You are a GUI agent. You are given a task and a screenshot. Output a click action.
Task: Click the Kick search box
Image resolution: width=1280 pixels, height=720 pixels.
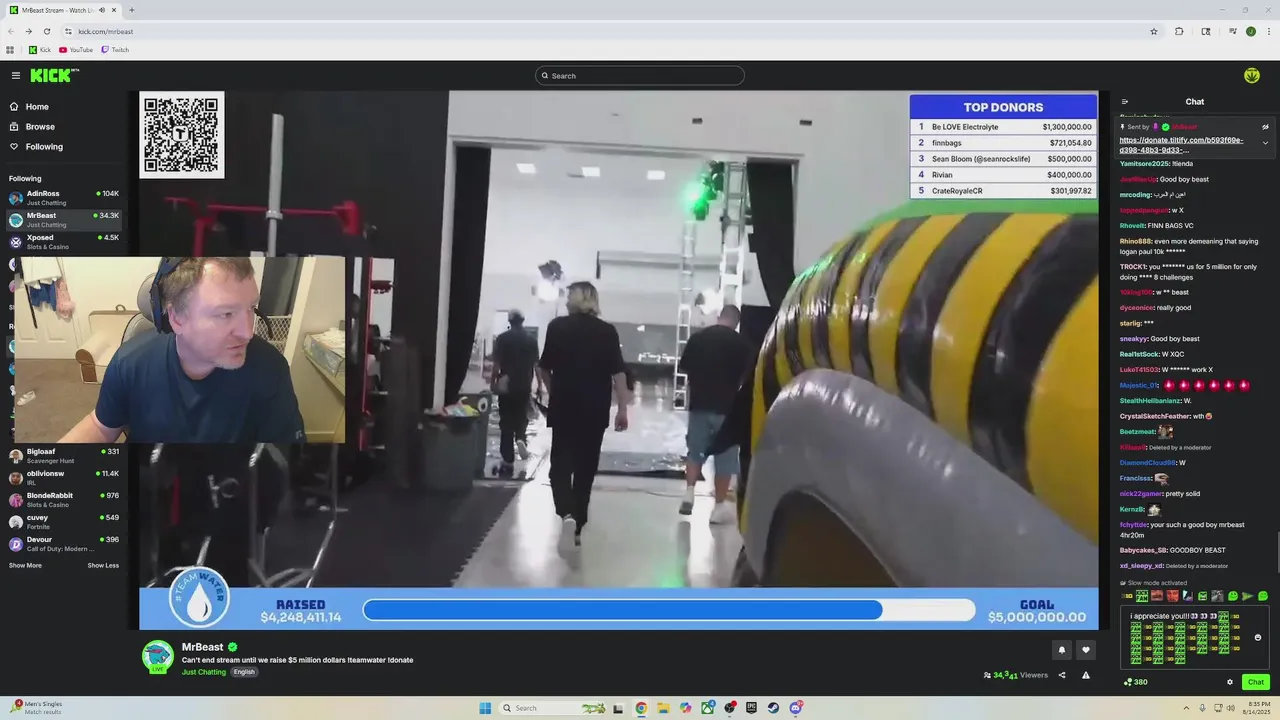pos(640,76)
